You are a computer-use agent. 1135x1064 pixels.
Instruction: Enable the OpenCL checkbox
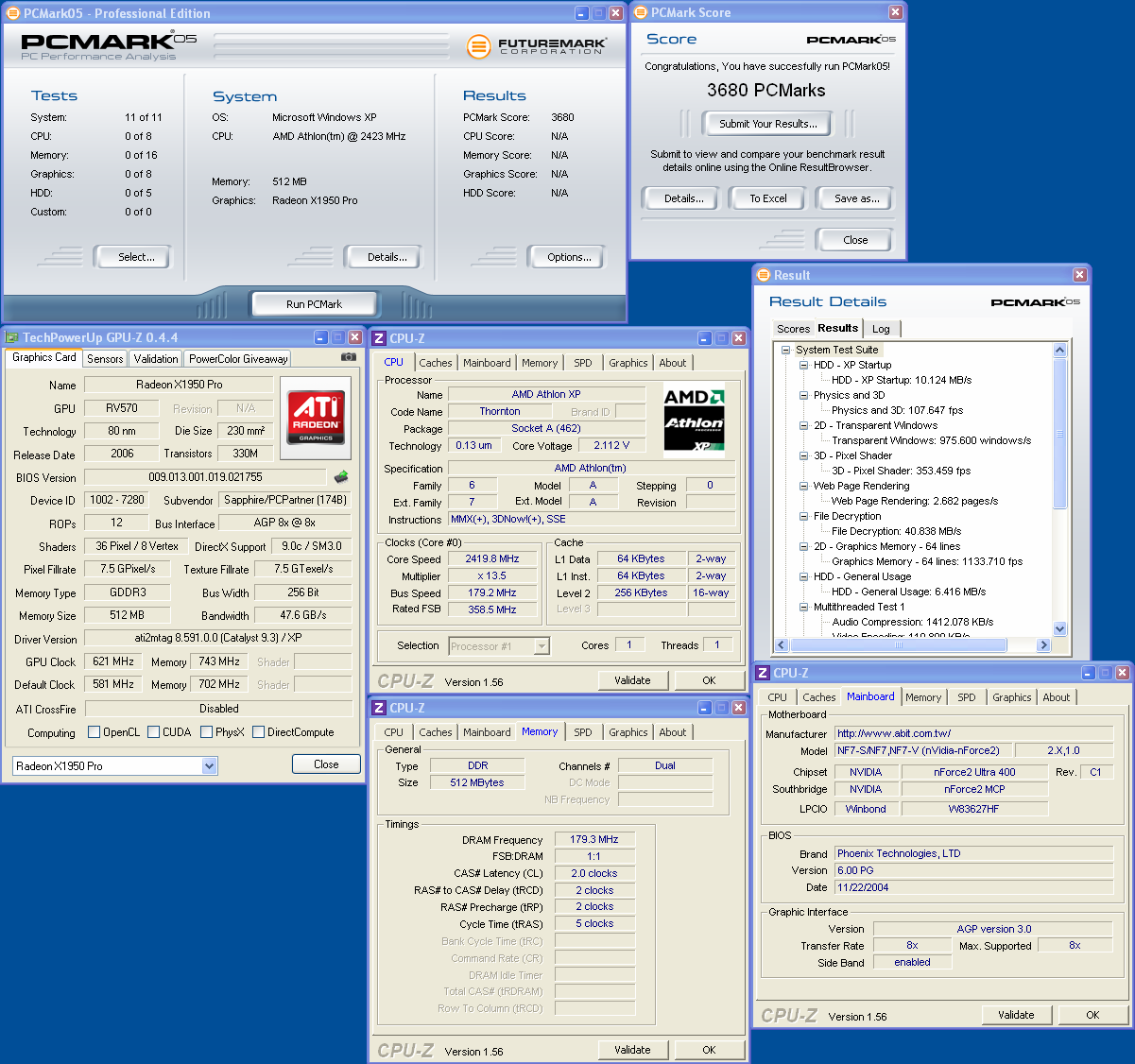click(94, 731)
